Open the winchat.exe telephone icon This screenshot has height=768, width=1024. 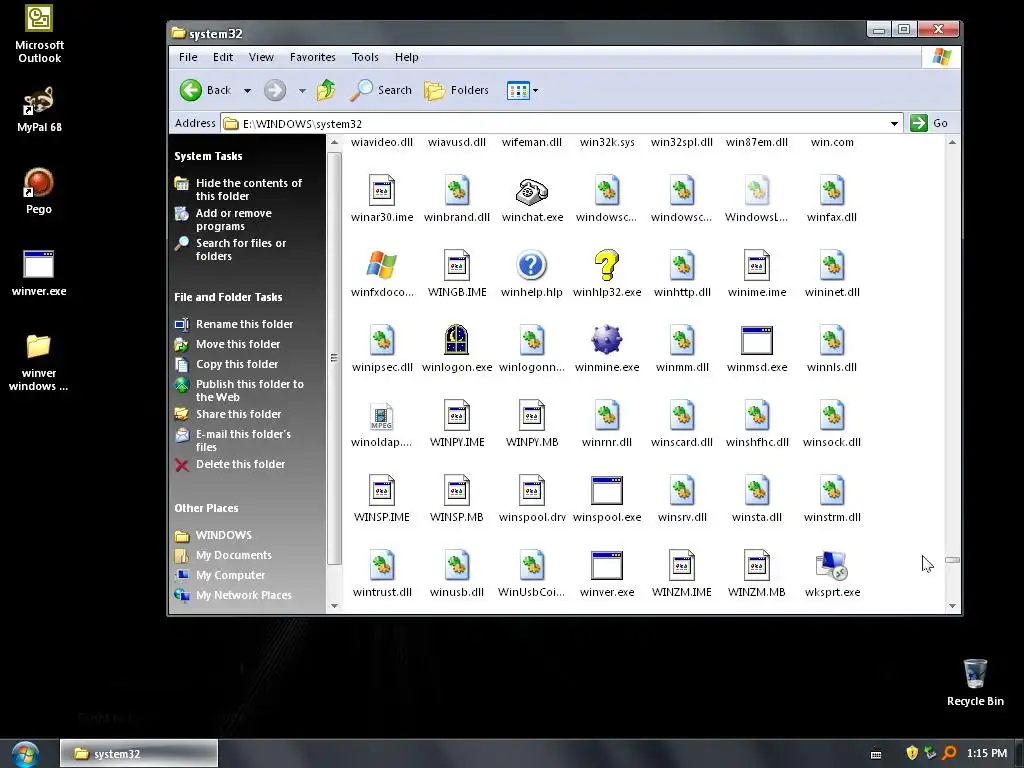[532, 191]
